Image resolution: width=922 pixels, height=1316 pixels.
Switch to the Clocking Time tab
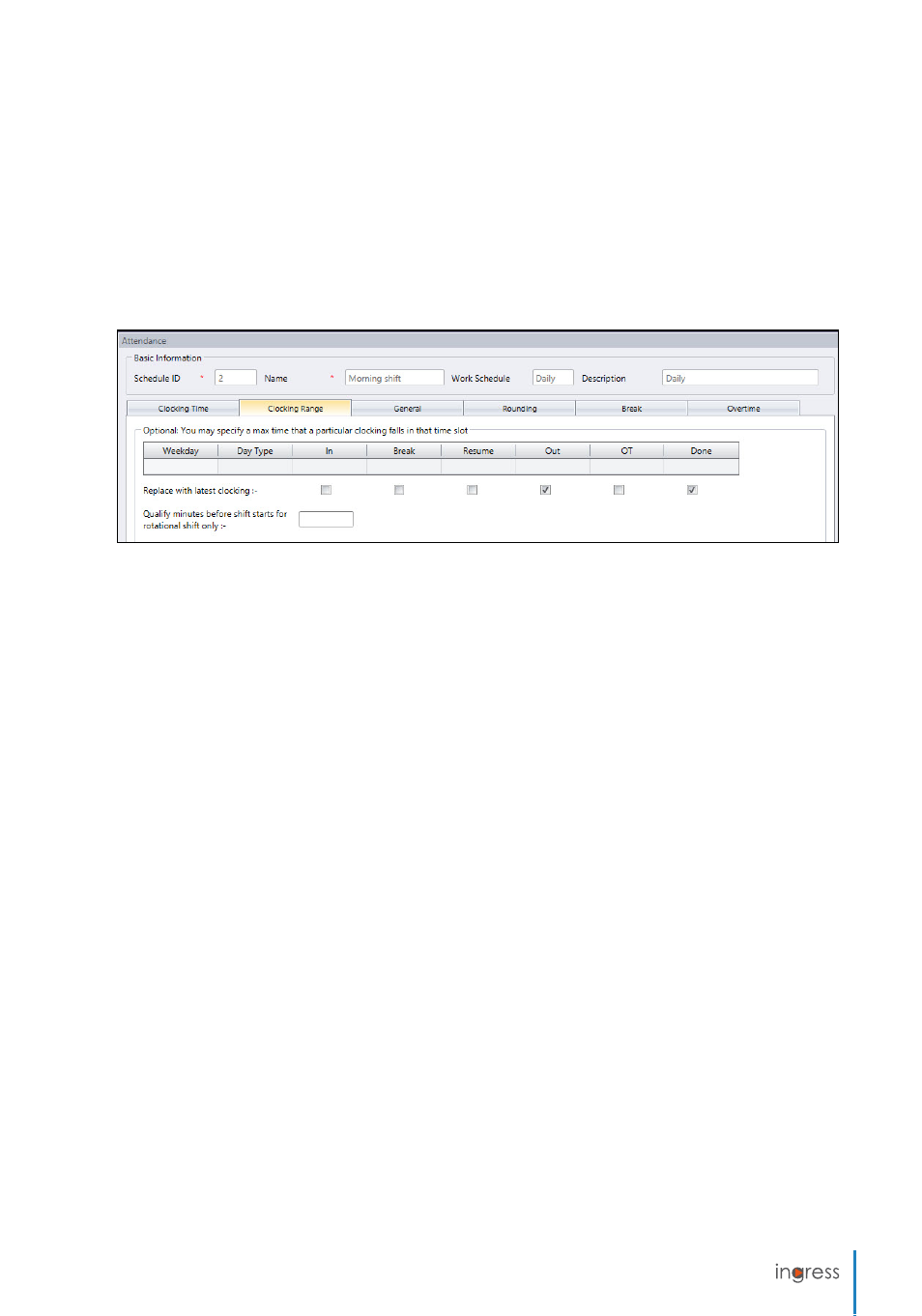click(183, 409)
